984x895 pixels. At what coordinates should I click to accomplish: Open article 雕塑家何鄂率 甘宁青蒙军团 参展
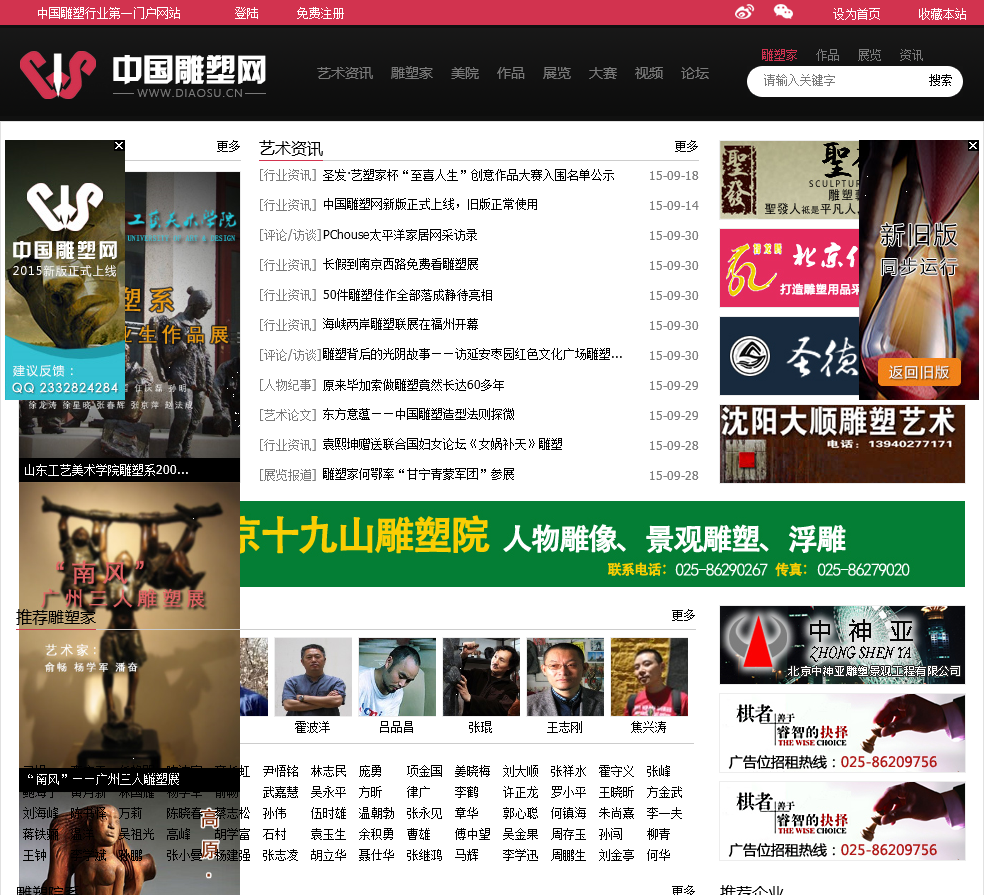(418, 474)
